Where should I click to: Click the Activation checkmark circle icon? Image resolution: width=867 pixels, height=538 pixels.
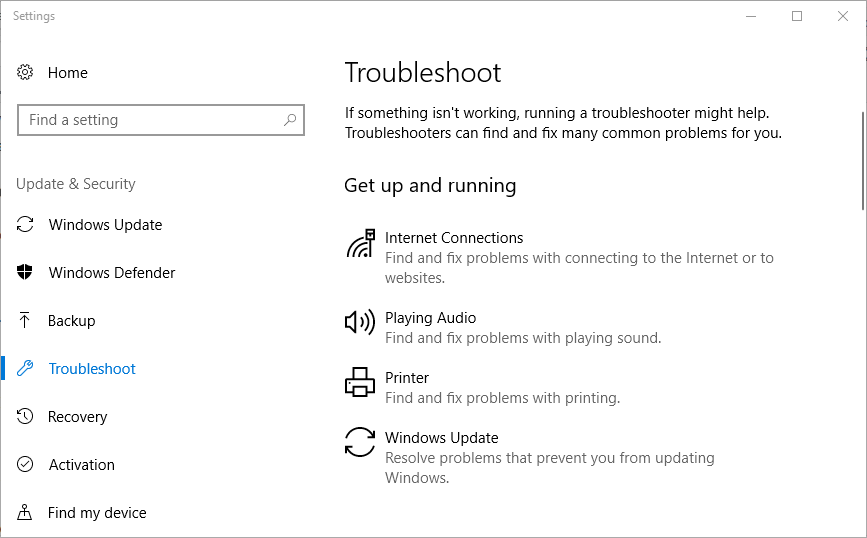click(26, 465)
